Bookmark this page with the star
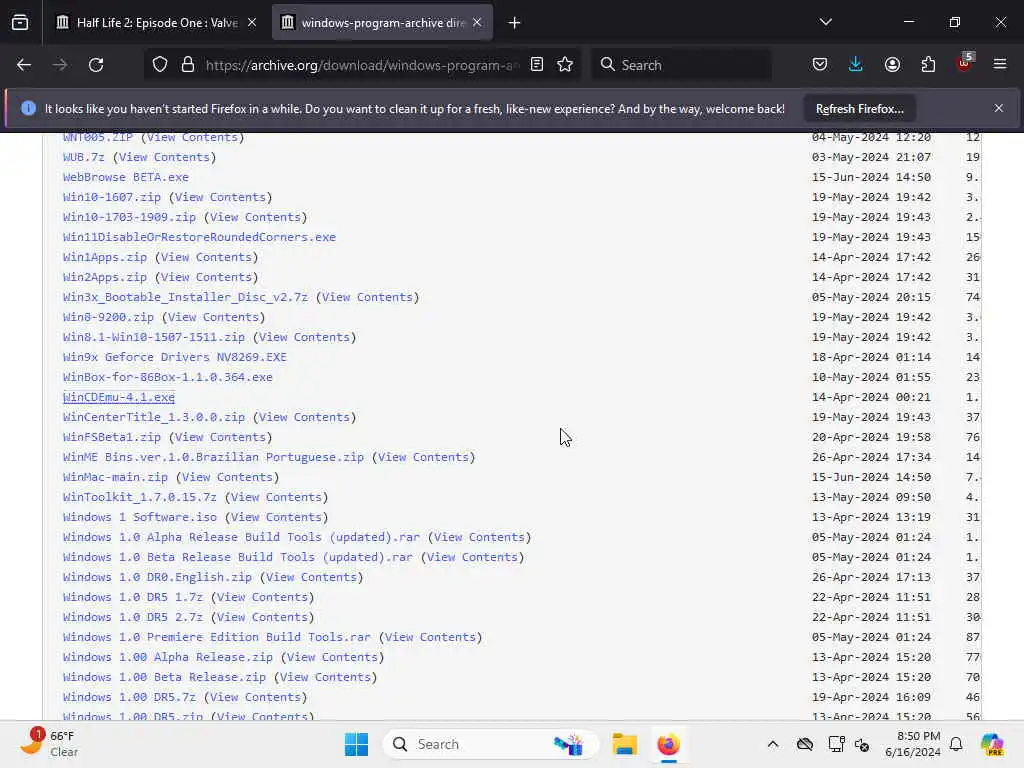The image size is (1024, 768). click(x=565, y=65)
